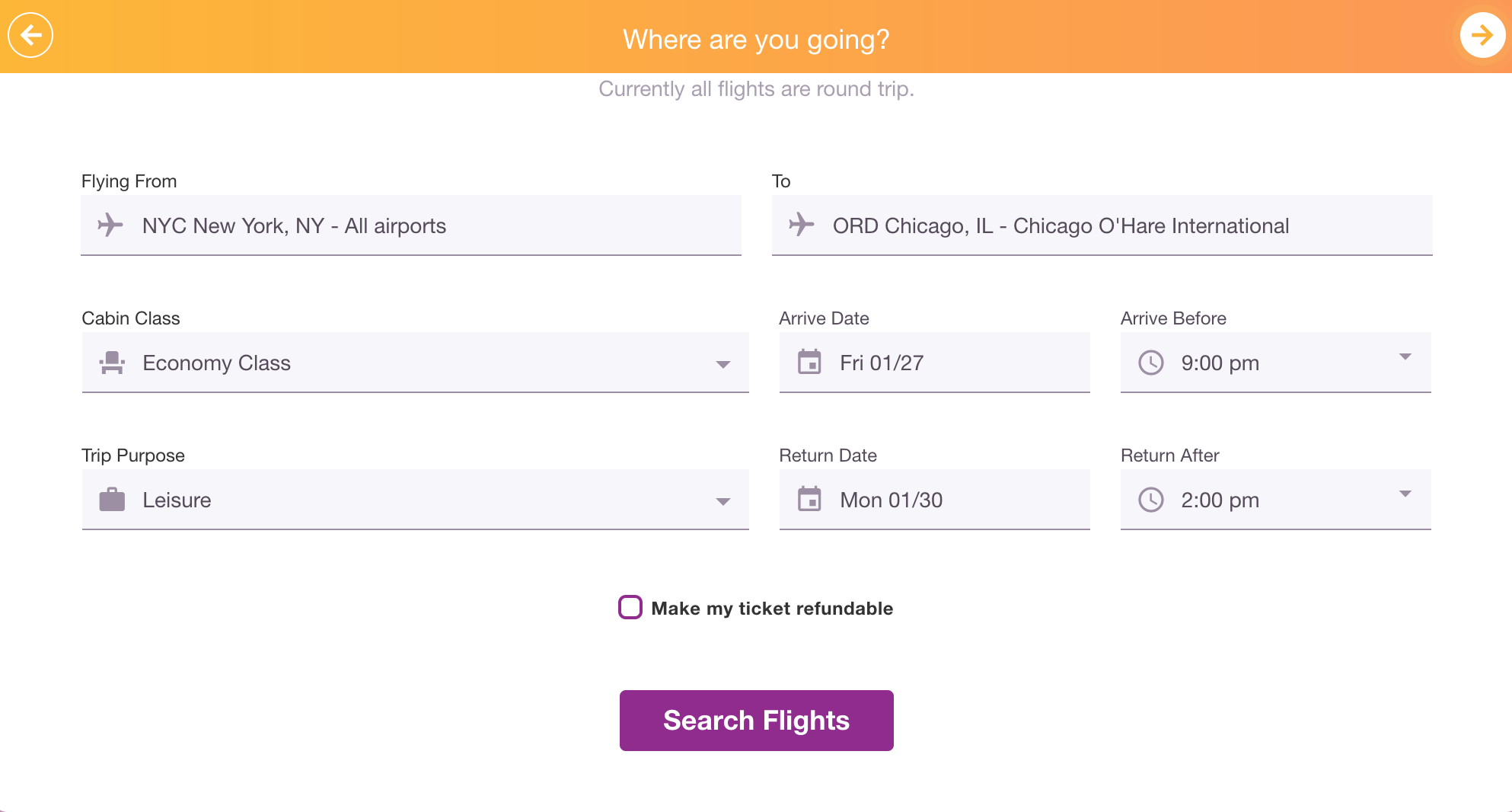The height and width of the screenshot is (812, 1512).
Task: Click the Search Flights button
Action: (756, 721)
